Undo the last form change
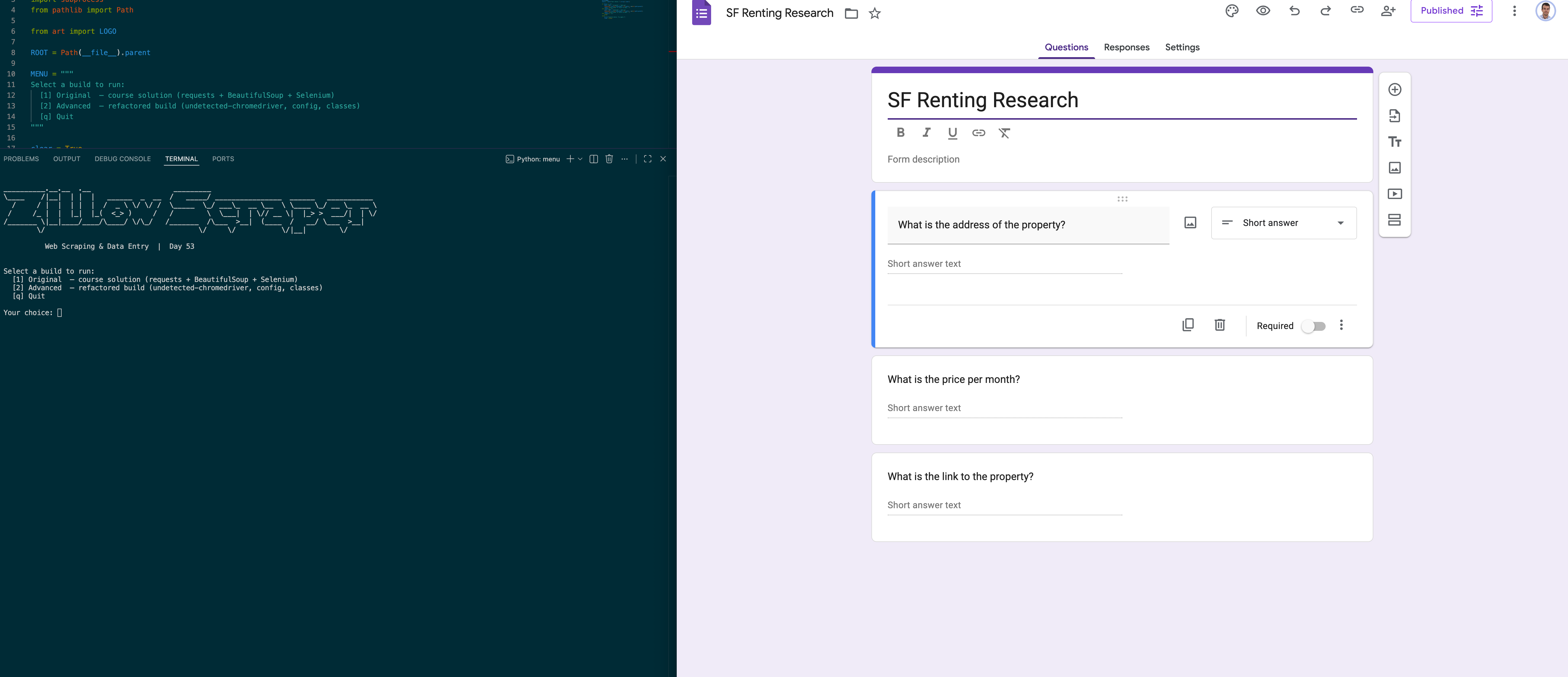The image size is (1568, 677). (1295, 10)
